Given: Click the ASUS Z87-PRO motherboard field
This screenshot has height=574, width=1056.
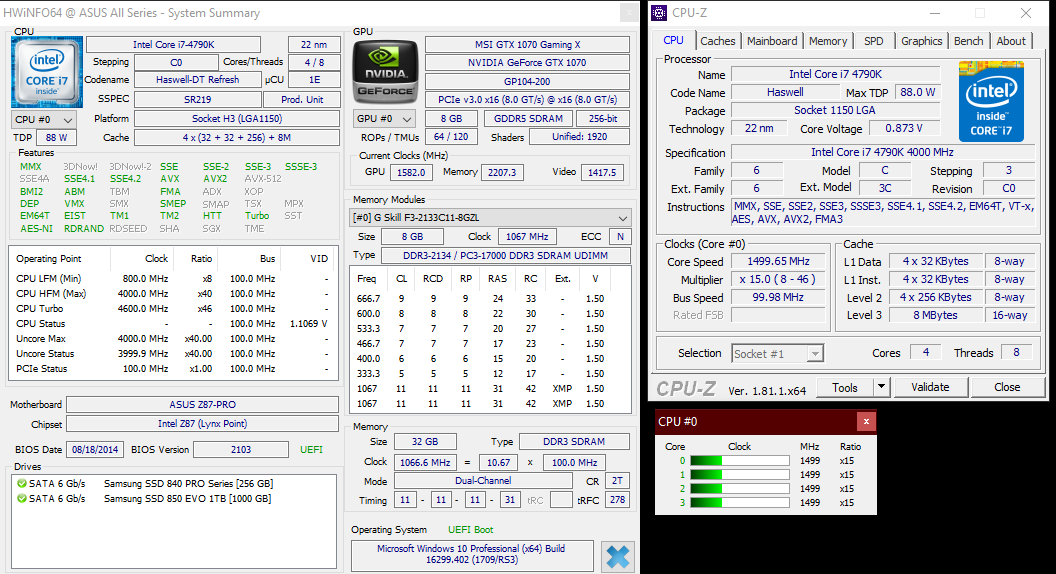Looking at the screenshot, I should click(x=202, y=405).
